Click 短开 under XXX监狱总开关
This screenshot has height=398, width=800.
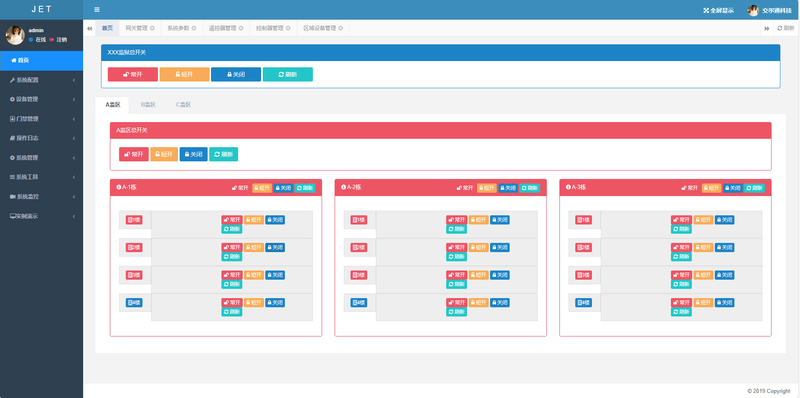pos(184,74)
